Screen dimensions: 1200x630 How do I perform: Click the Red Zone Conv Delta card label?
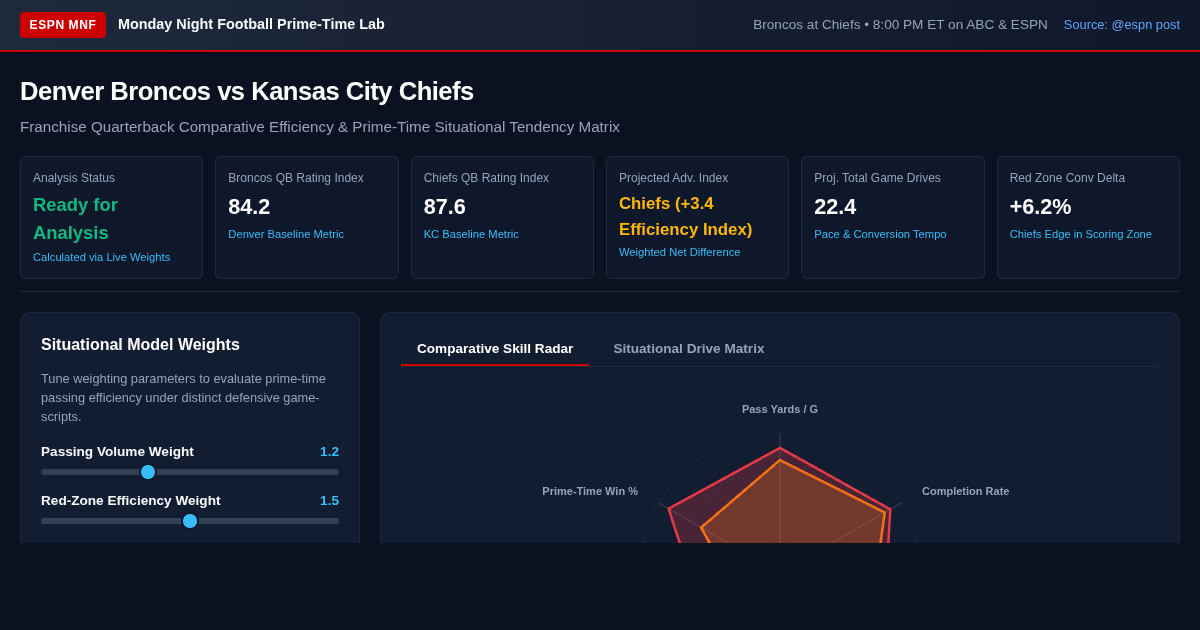tap(1067, 178)
